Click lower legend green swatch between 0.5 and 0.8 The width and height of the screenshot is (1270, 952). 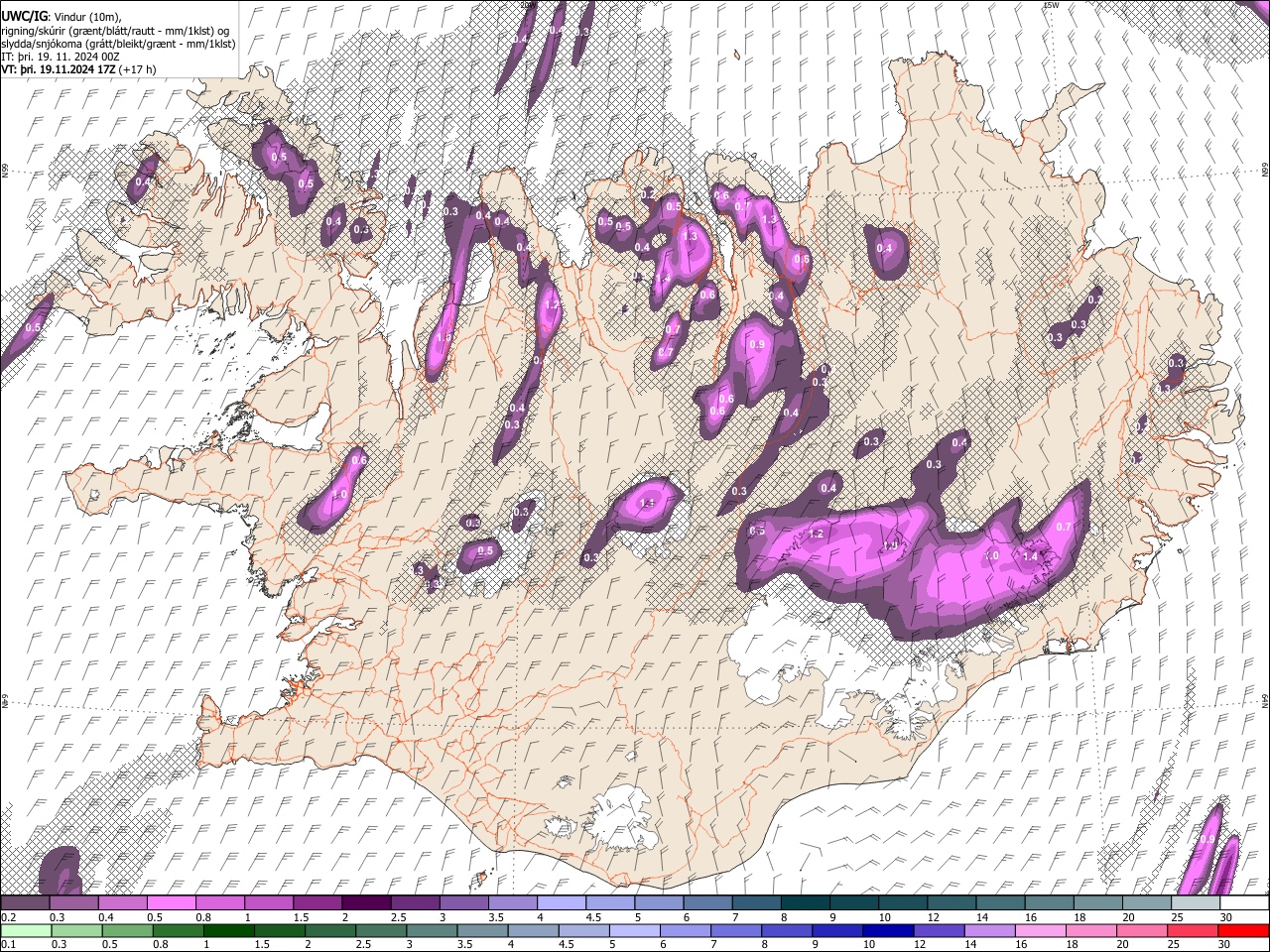pyautogui.click(x=127, y=930)
